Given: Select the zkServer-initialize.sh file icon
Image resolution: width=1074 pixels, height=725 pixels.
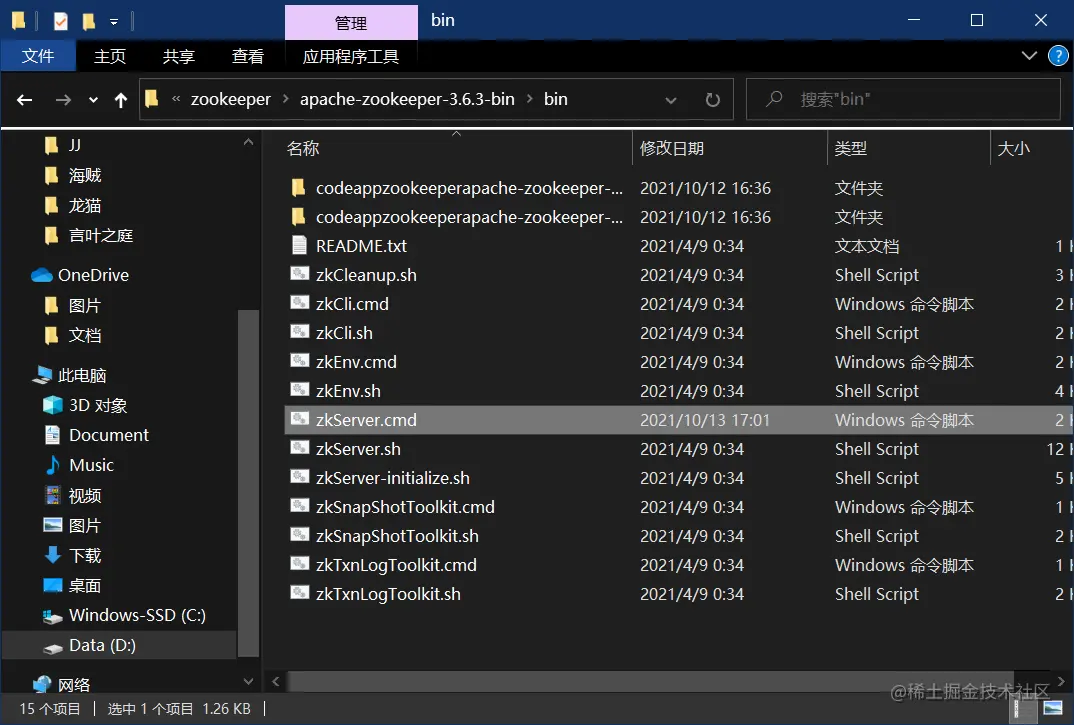Looking at the screenshot, I should coord(299,477).
